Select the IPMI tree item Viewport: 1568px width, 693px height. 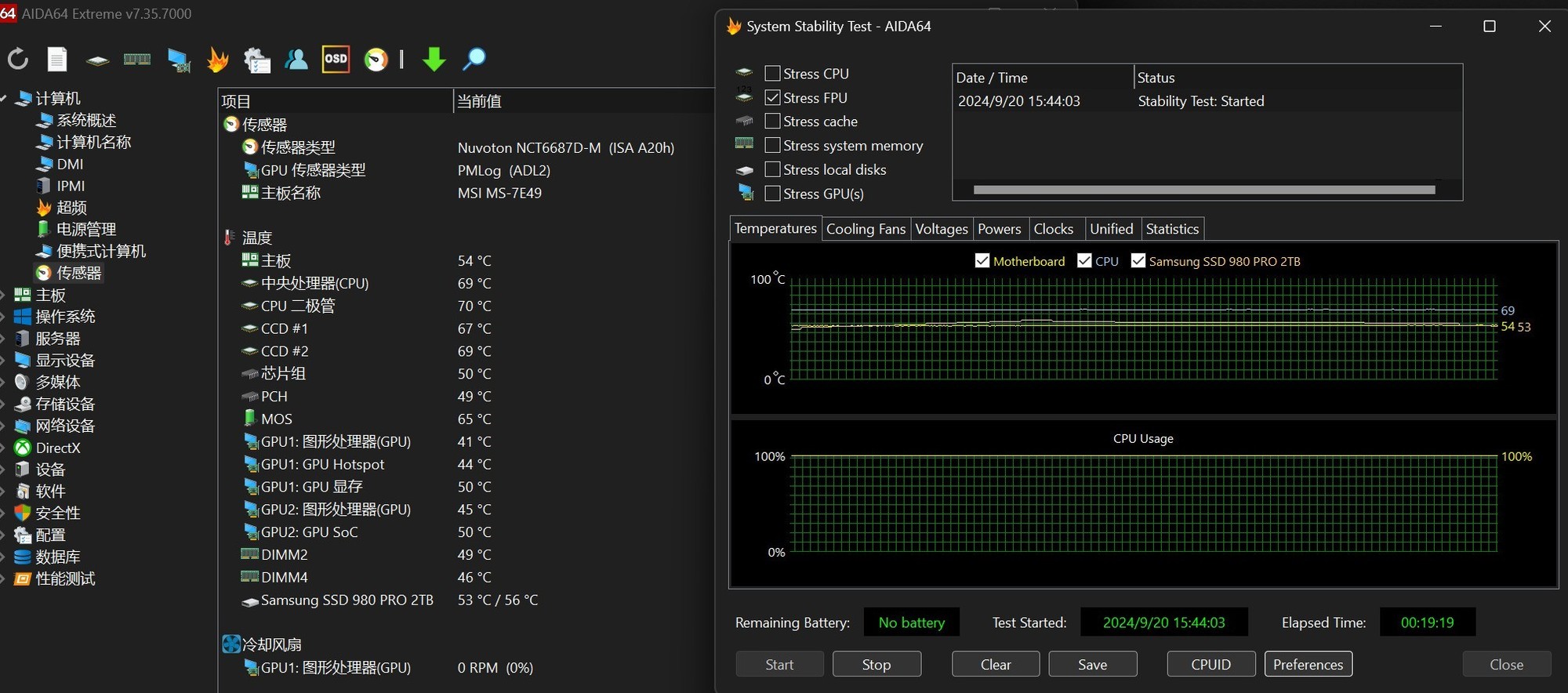pos(71,186)
